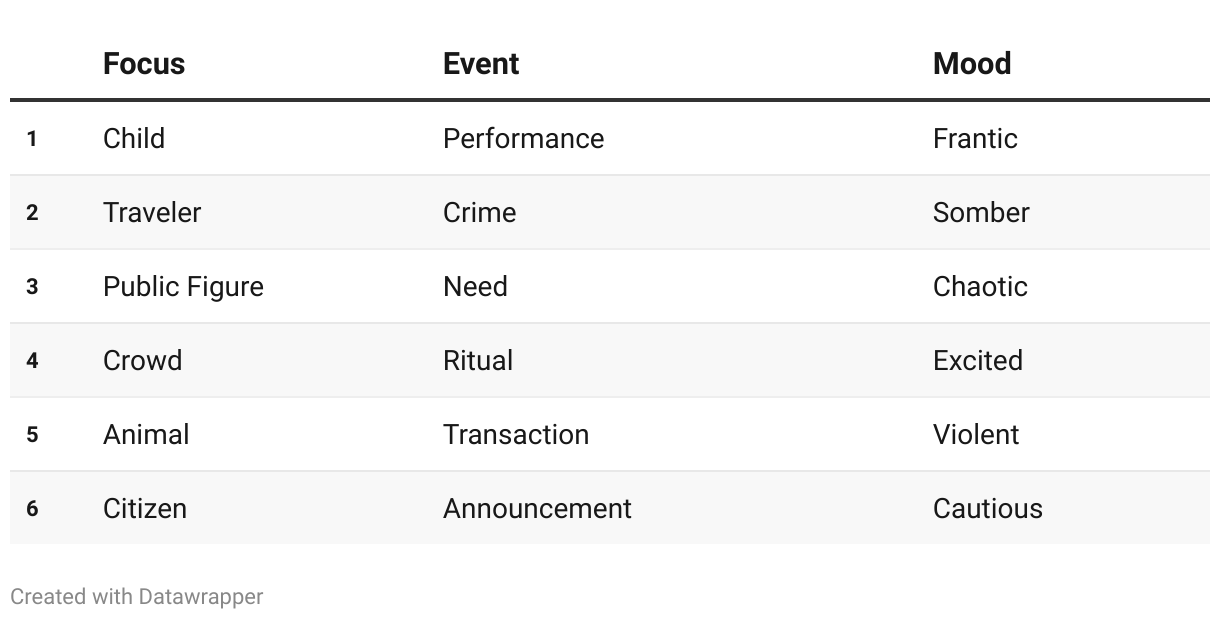Select the Child cell in row 1

point(134,138)
